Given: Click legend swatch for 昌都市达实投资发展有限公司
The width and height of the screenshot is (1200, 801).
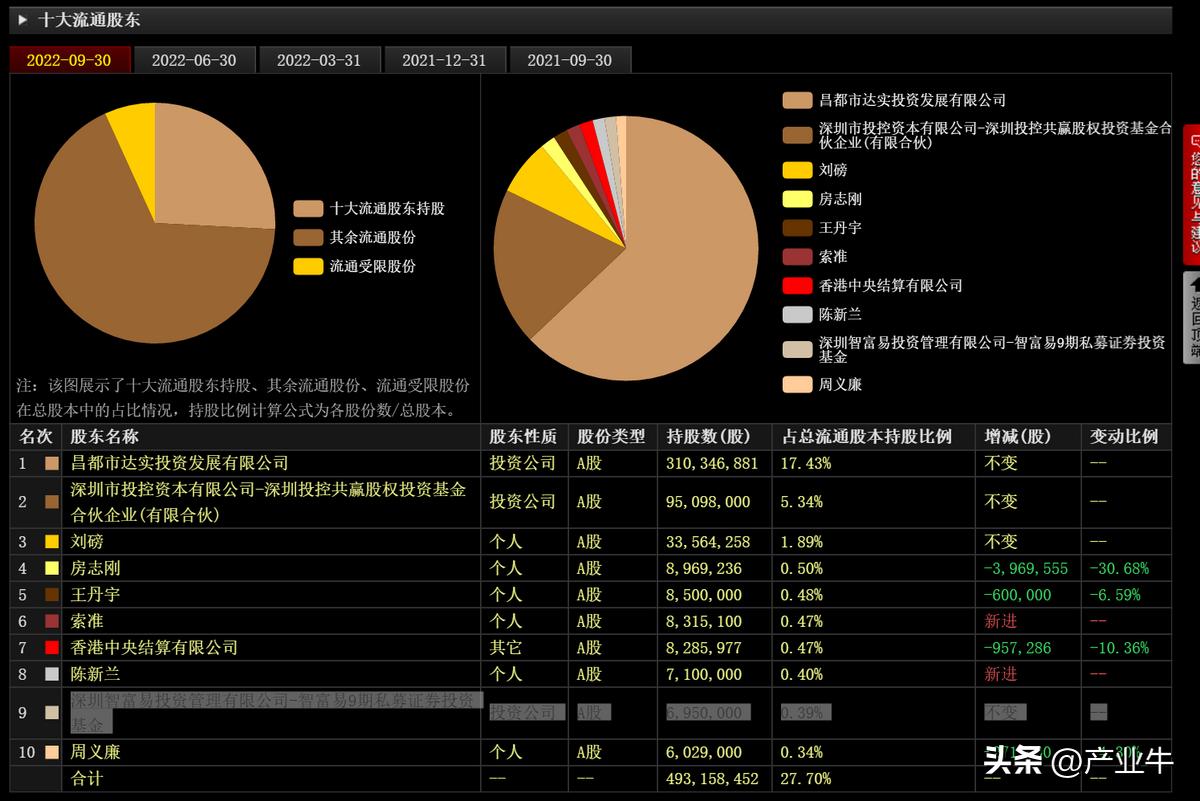Looking at the screenshot, I should 797,100.
